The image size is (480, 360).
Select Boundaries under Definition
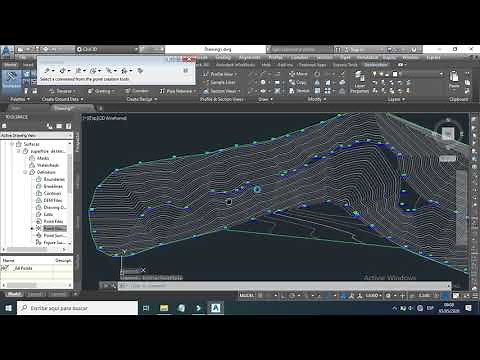(x=54, y=179)
